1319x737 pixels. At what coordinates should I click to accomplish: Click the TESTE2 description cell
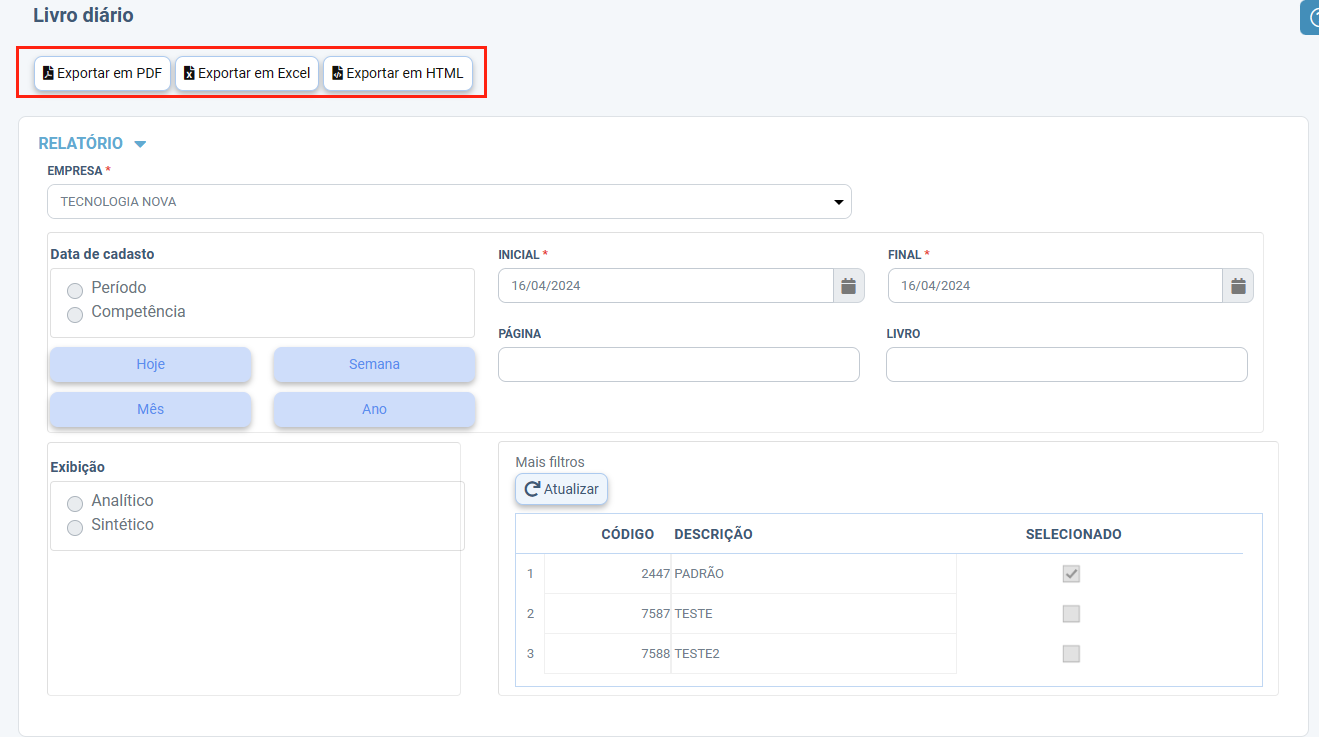[x=814, y=654]
